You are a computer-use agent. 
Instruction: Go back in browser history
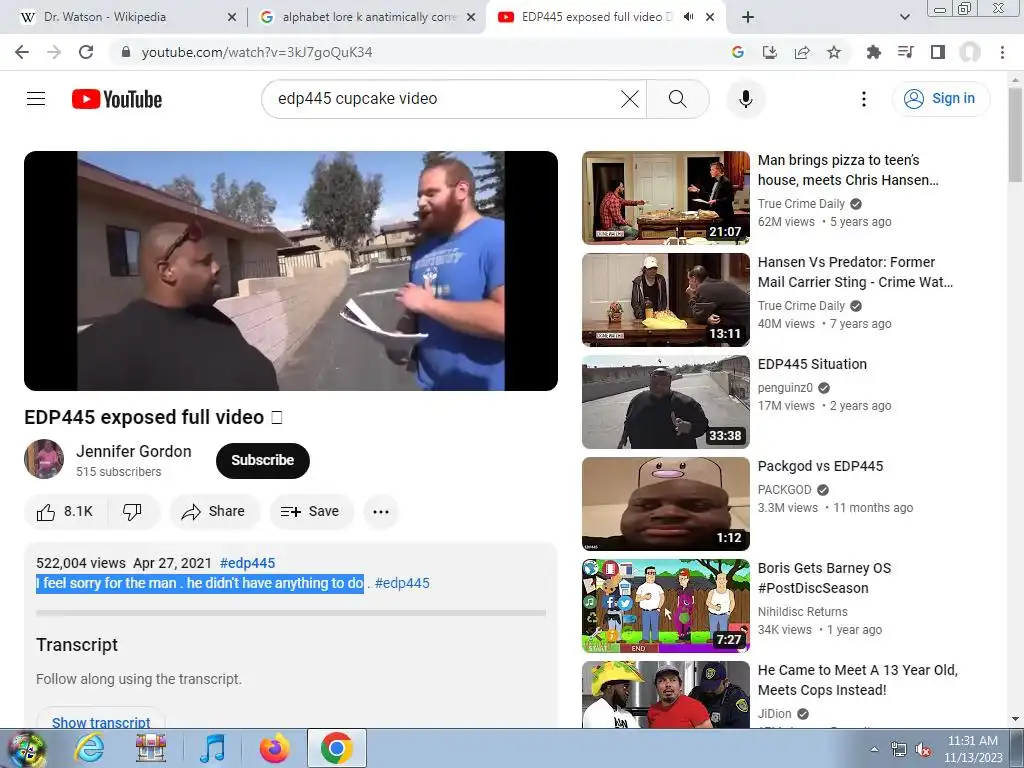[22, 52]
